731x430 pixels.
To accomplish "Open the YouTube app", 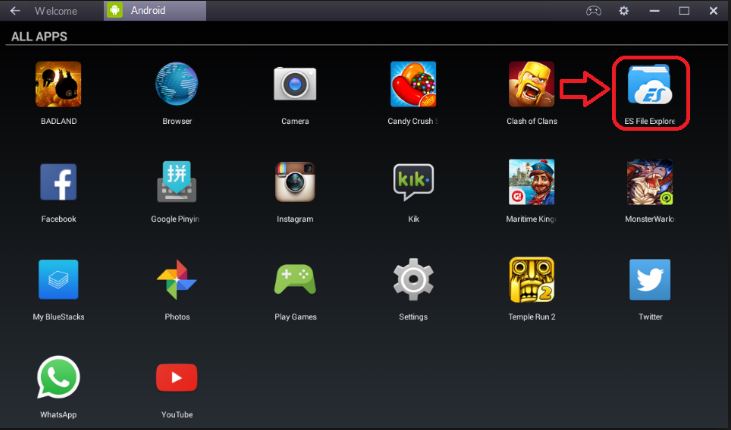I will 177,377.
